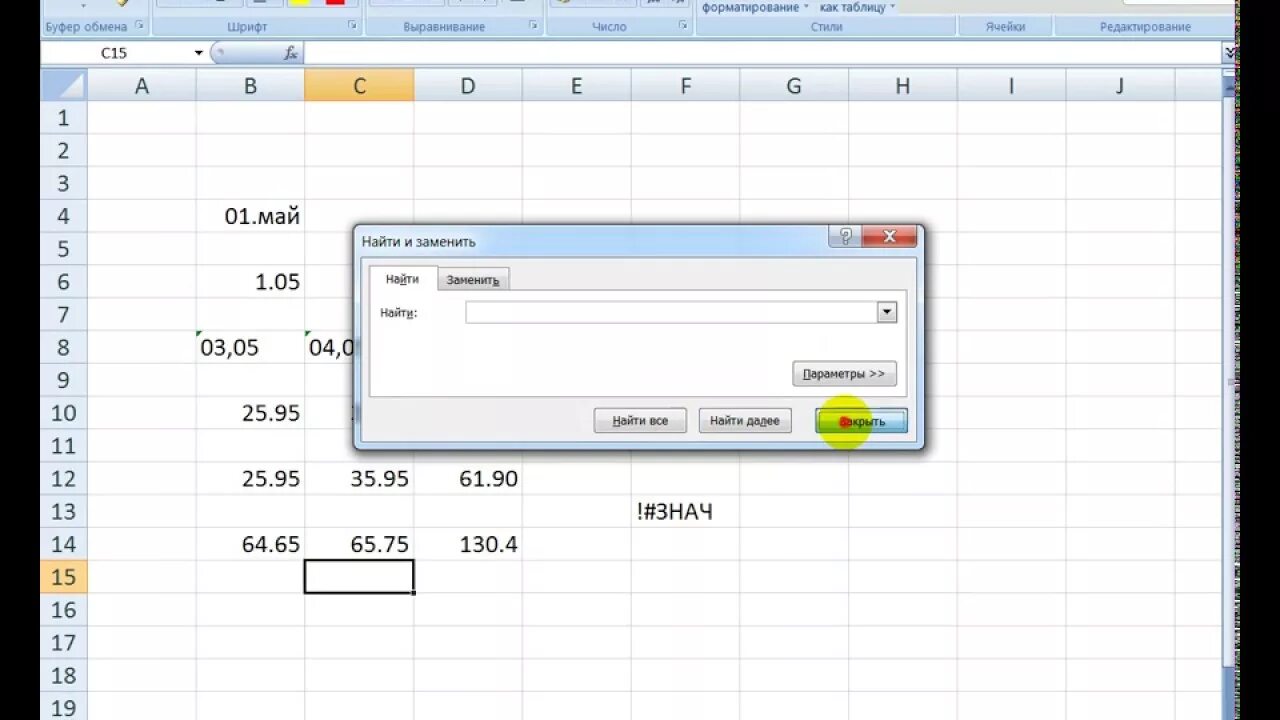Screen dimensions: 1280x720
Task: Click the formula bar input area
Action: click(762, 53)
